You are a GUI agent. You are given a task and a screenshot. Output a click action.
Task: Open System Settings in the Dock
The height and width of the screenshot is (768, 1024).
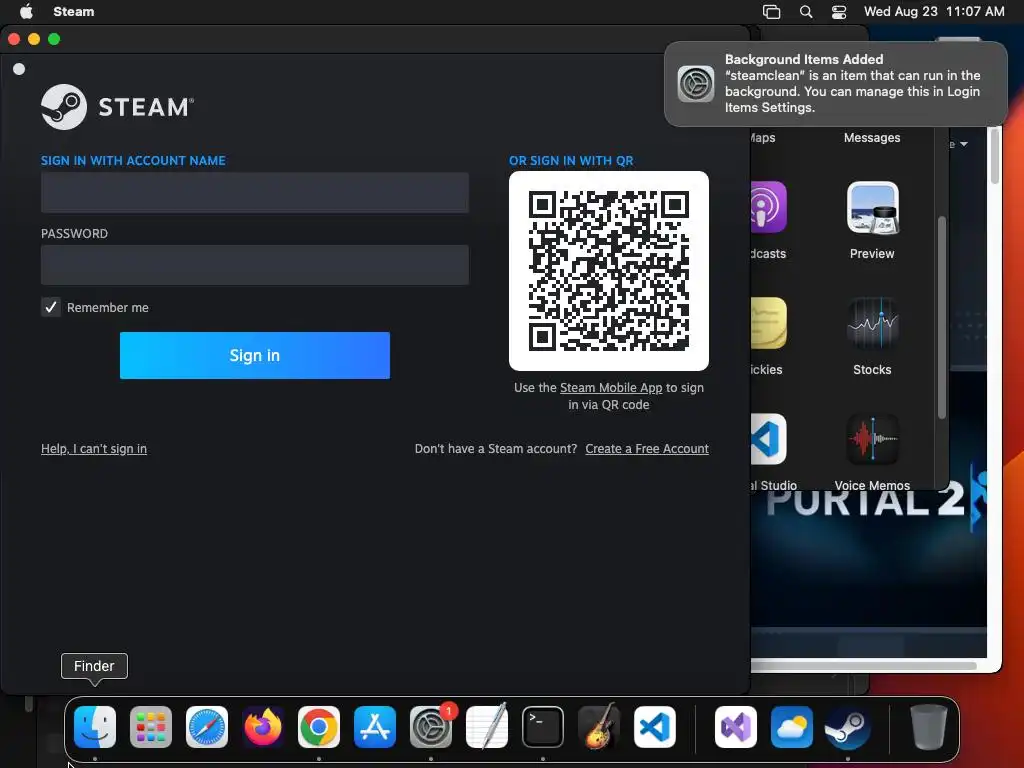click(x=431, y=727)
